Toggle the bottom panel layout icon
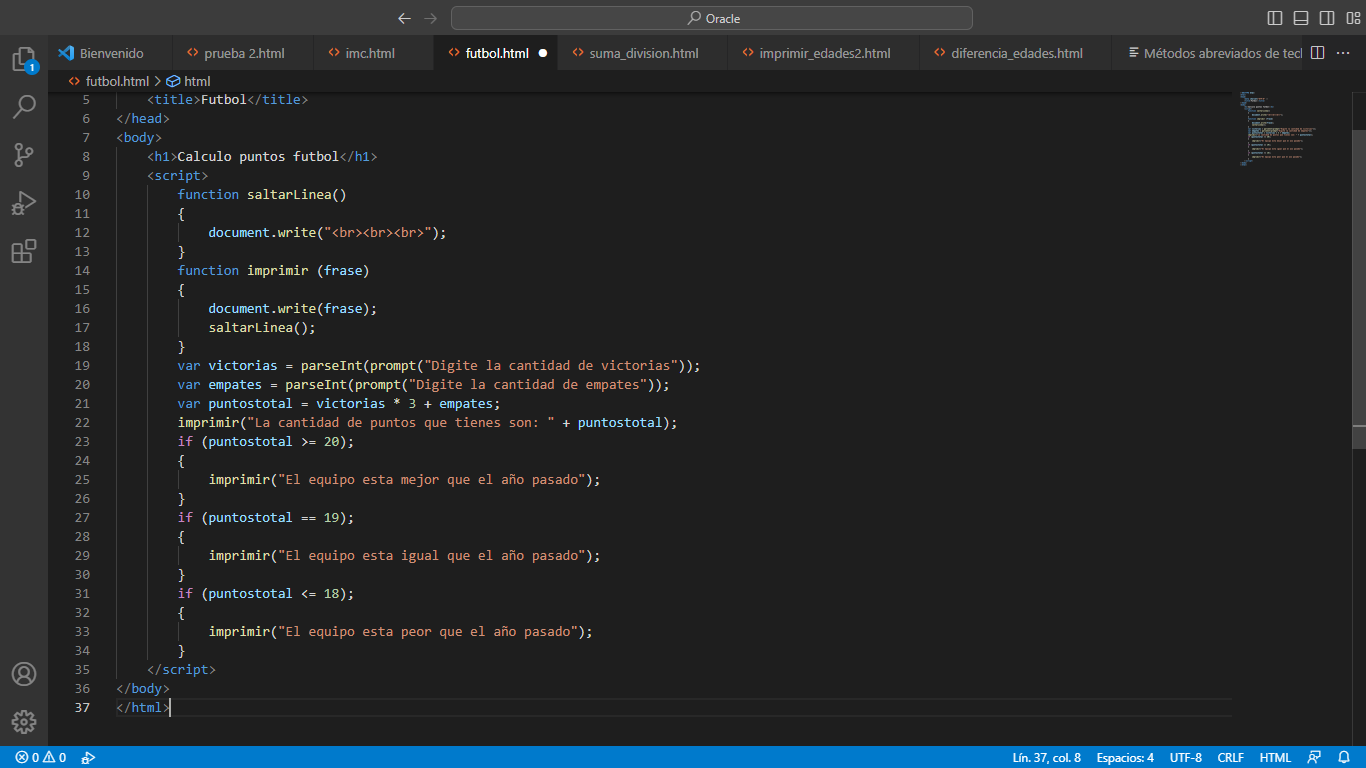Screen dimensions: 1366x768 click(1301, 18)
